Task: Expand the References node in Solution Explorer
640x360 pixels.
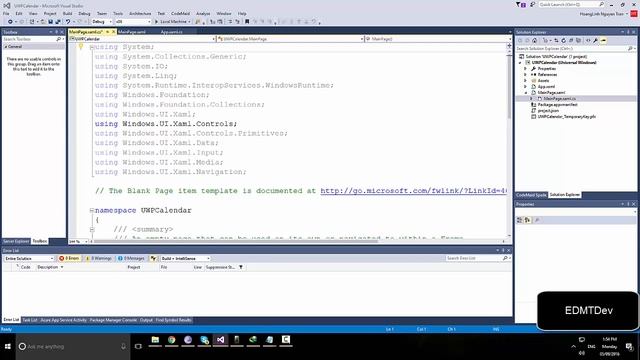Action: coord(526,75)
